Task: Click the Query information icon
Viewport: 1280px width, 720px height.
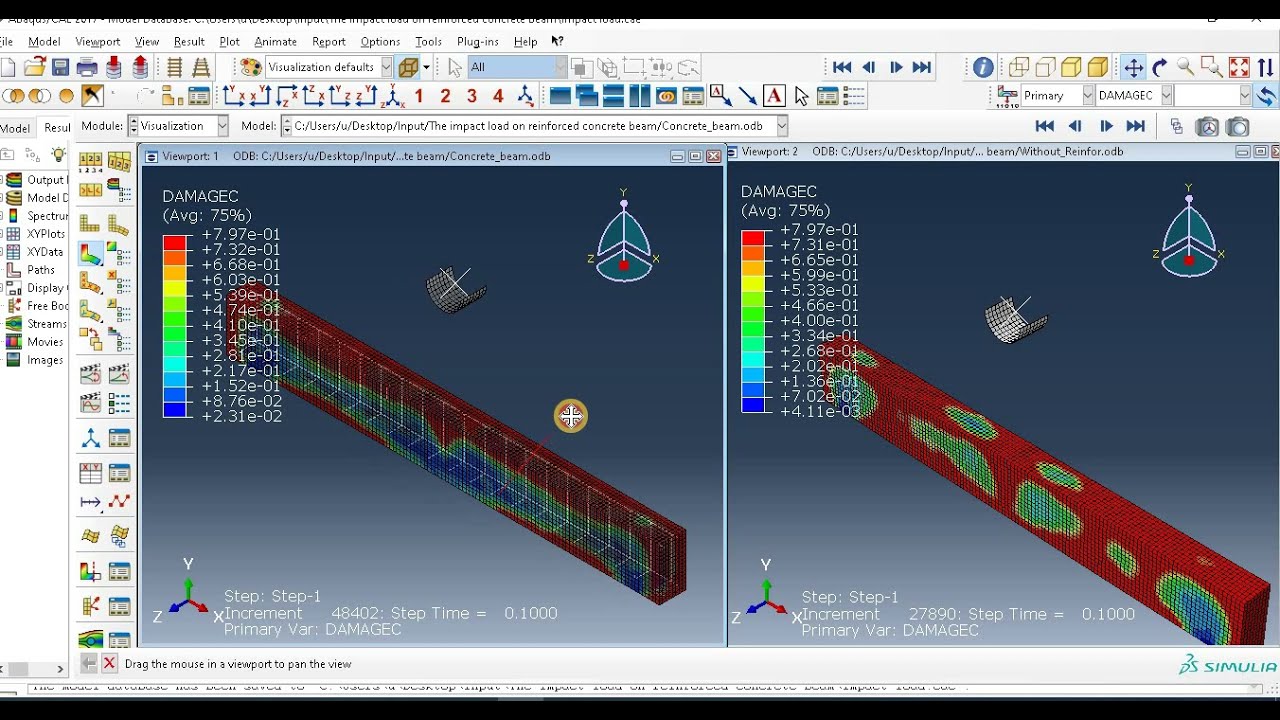Action: point(983,67)
